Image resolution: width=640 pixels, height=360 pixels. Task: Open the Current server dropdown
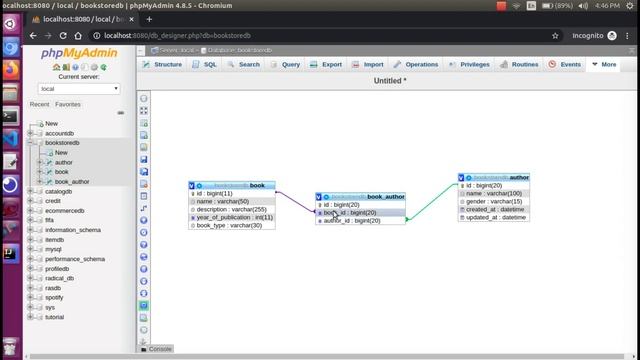pyautogui.click(x=79, y=89)
